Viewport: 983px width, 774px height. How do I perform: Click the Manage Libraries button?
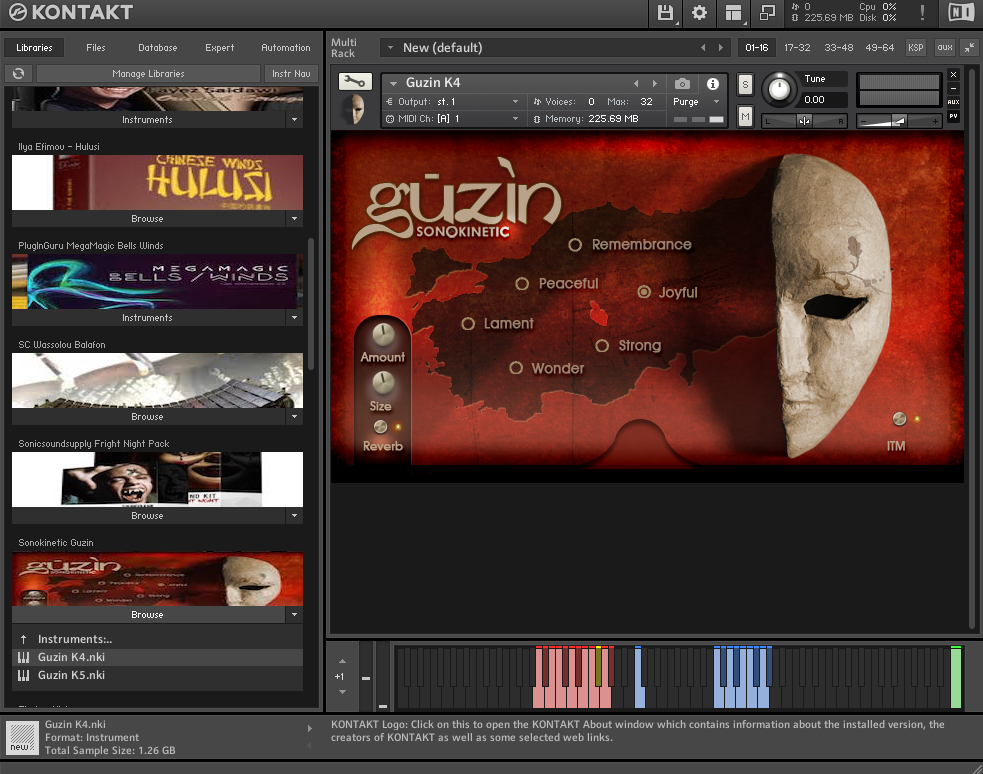149,73
